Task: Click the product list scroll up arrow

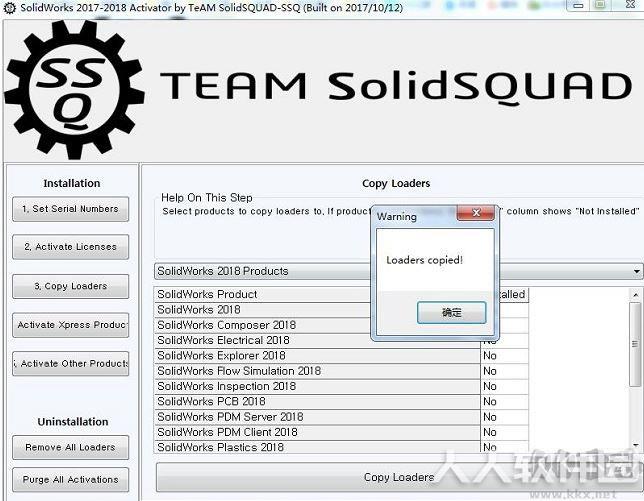Action: click(635, 295)
